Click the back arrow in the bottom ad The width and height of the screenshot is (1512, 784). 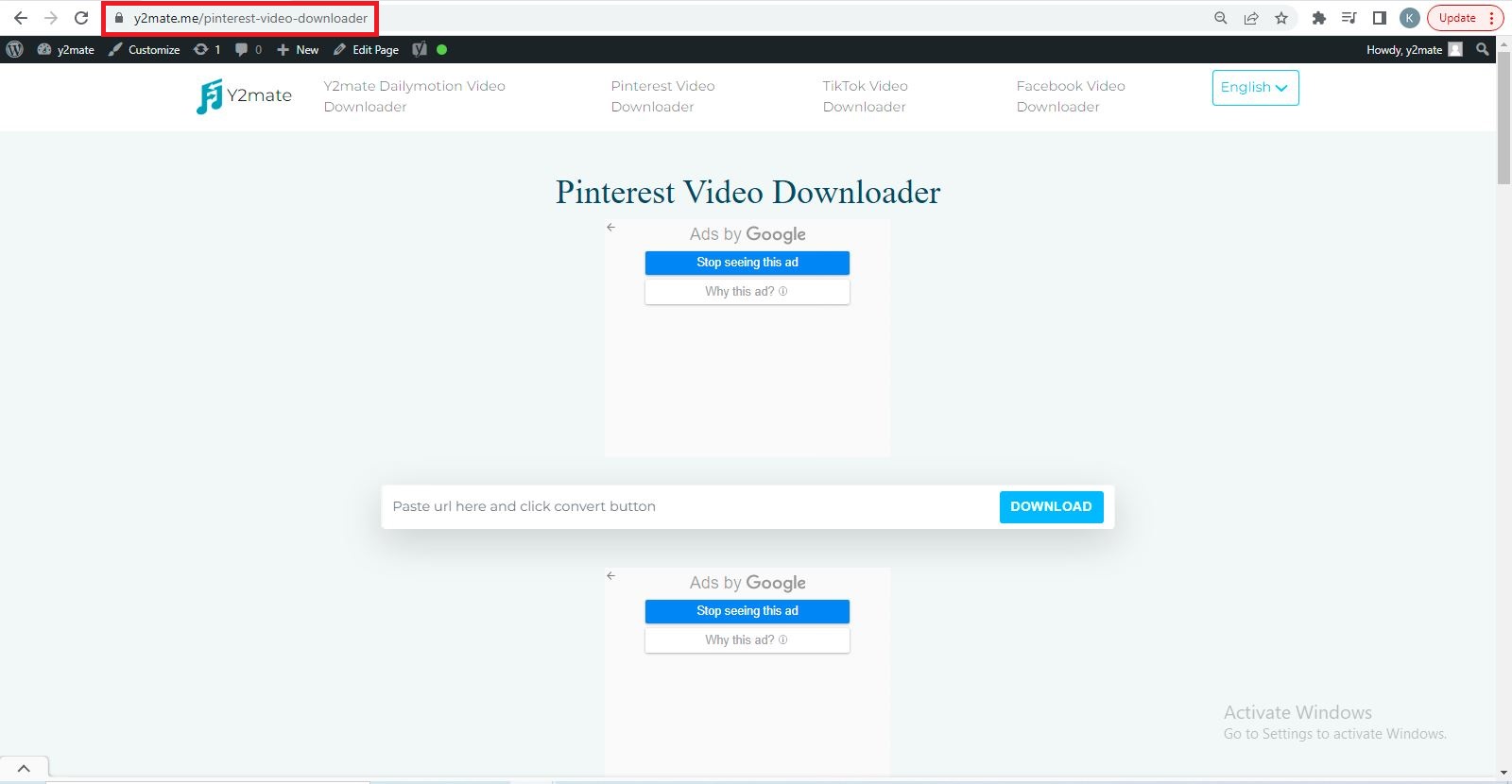(x=611, y=576)
